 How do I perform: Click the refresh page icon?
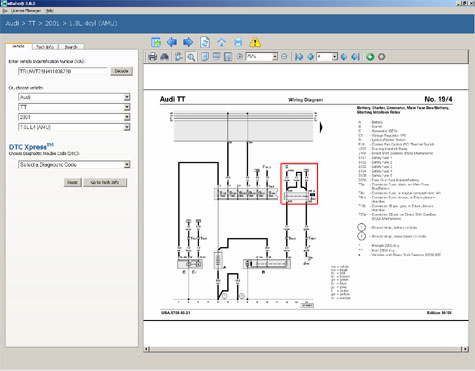coord(205,42)
